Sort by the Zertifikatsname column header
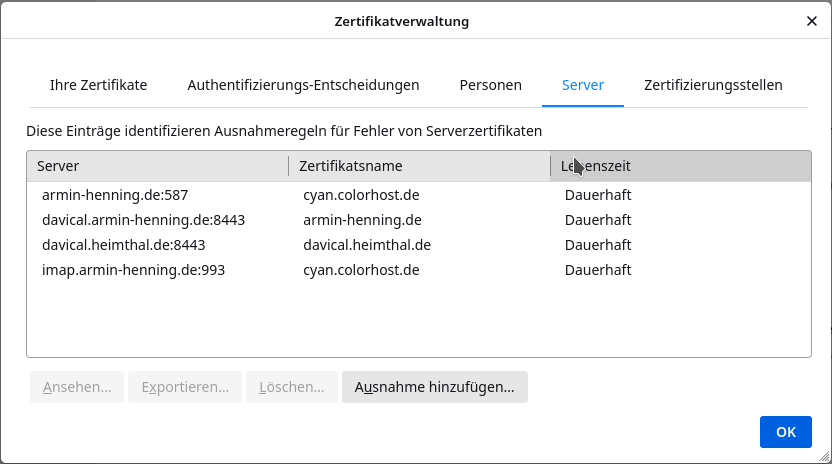The height and width of the screenshot is (464, 832). pyautogui.click(x=419, y=166)
